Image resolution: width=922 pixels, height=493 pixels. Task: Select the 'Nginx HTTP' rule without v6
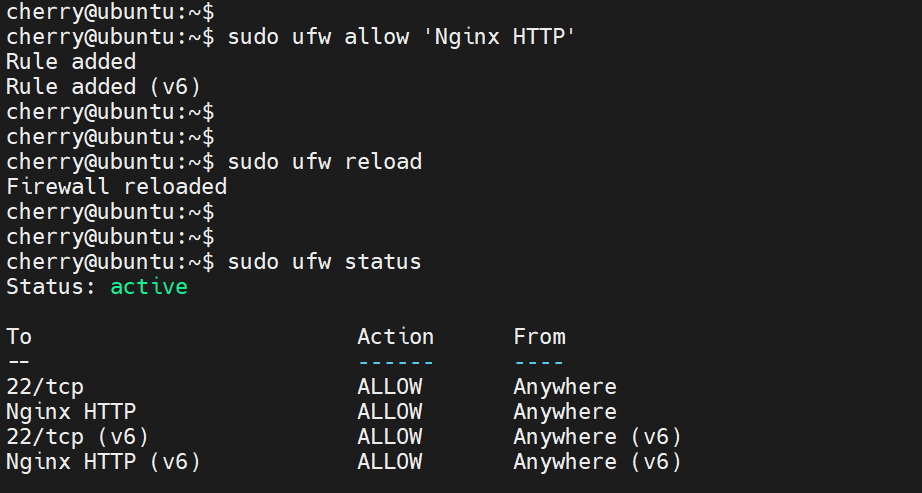[71, 412]
